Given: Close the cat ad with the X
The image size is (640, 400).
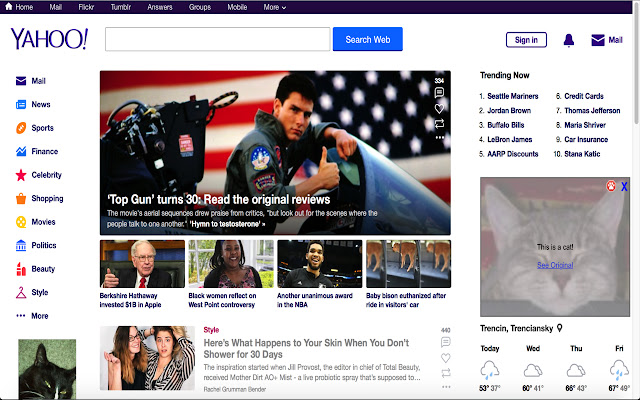Looking at the screenshot, I should (x=625, y=187).
